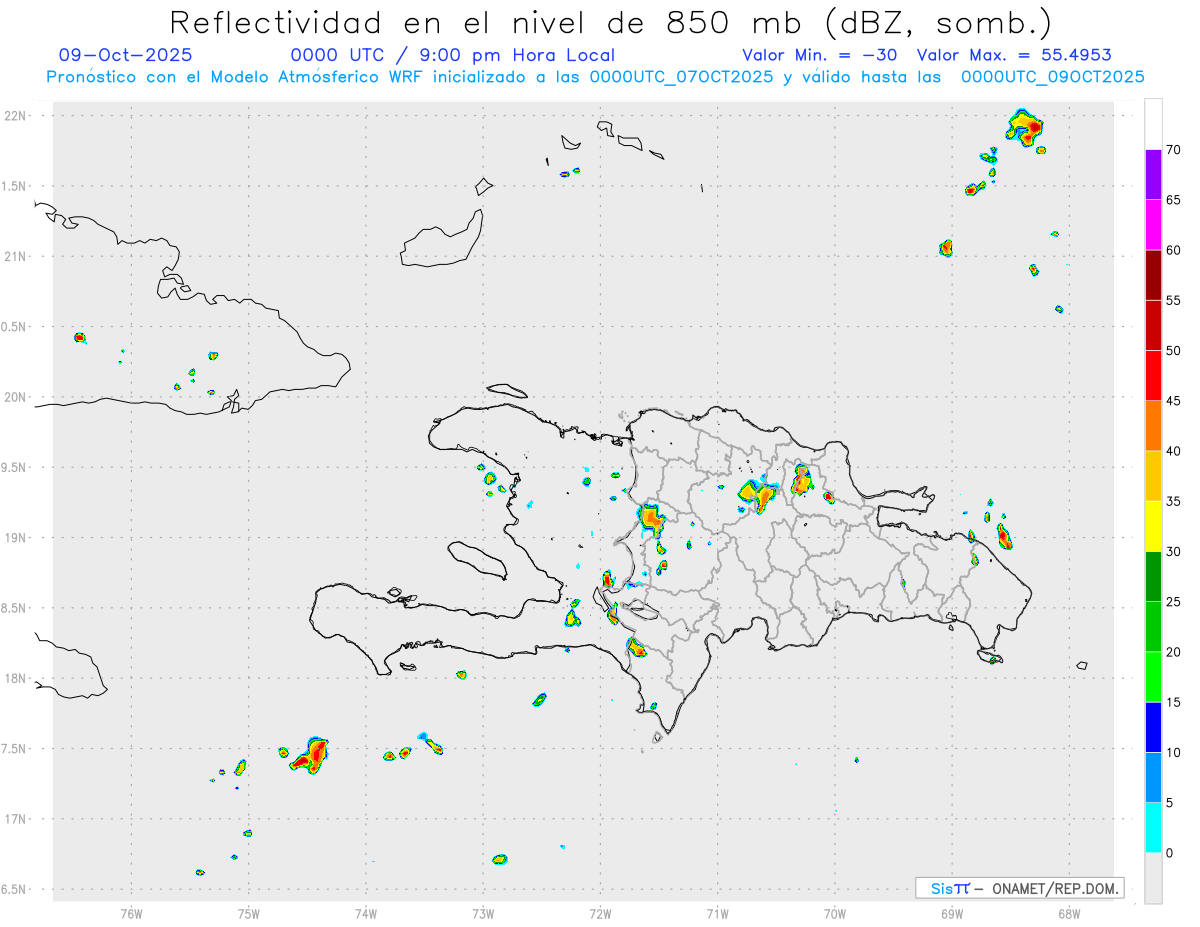This screenshot has height=927, width=1200.
Task: Click the orange 40-45 dBZ color swatch
Action: 1153,426
